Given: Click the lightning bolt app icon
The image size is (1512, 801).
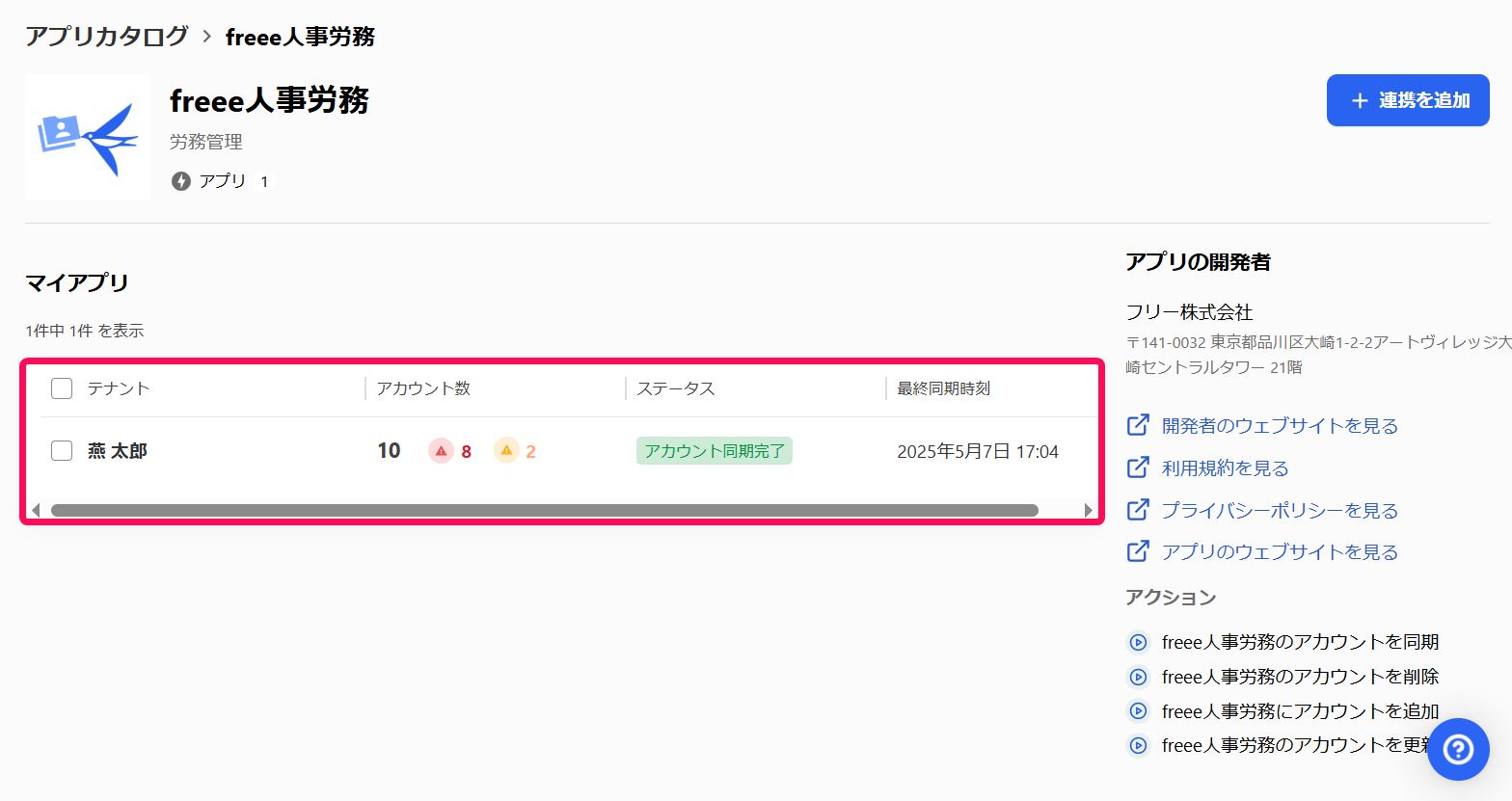Looking at the screenshot, I should pyautogui.click(x=181, y=181).
